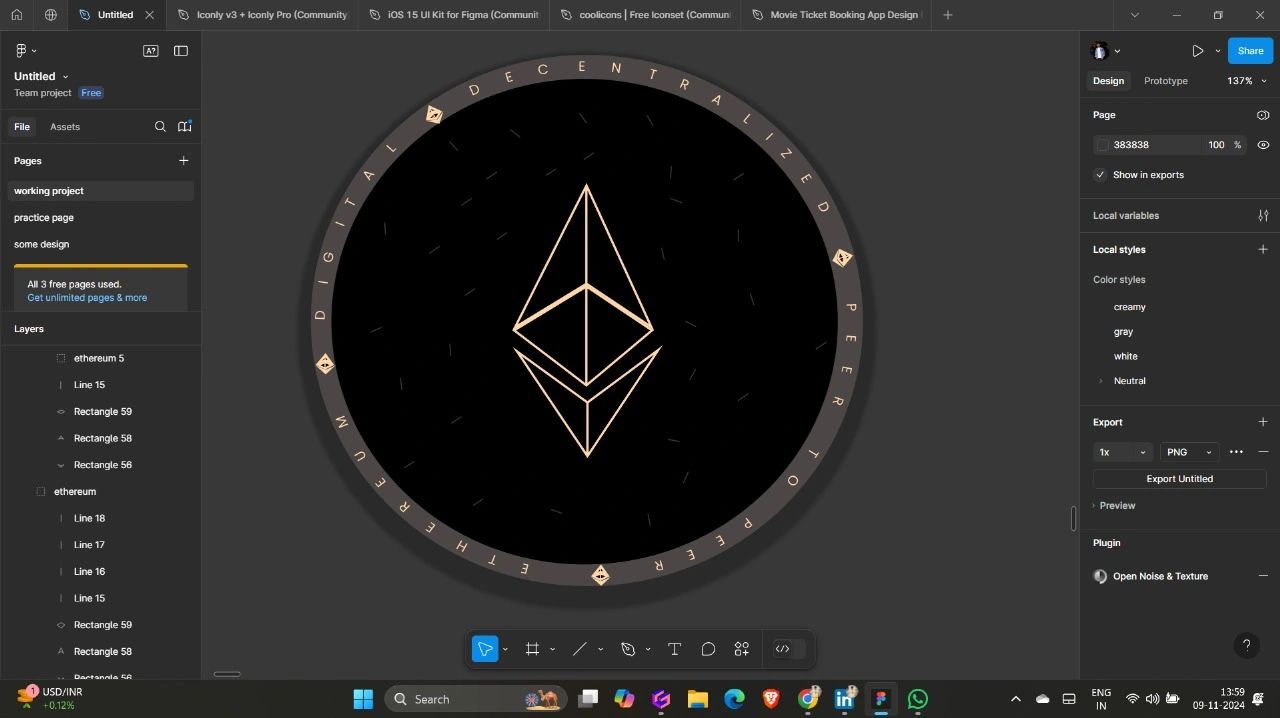Present the prototype with play icon
This screenshot has height=718, width=1280.
(x=1197, y=51)
